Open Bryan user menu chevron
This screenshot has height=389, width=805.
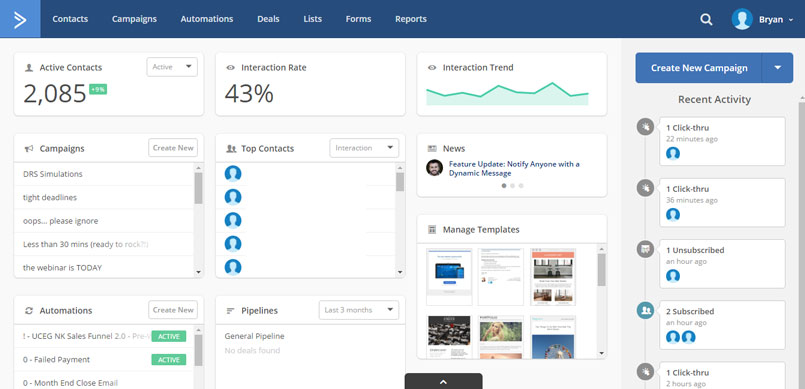click(x=791, y=20)
